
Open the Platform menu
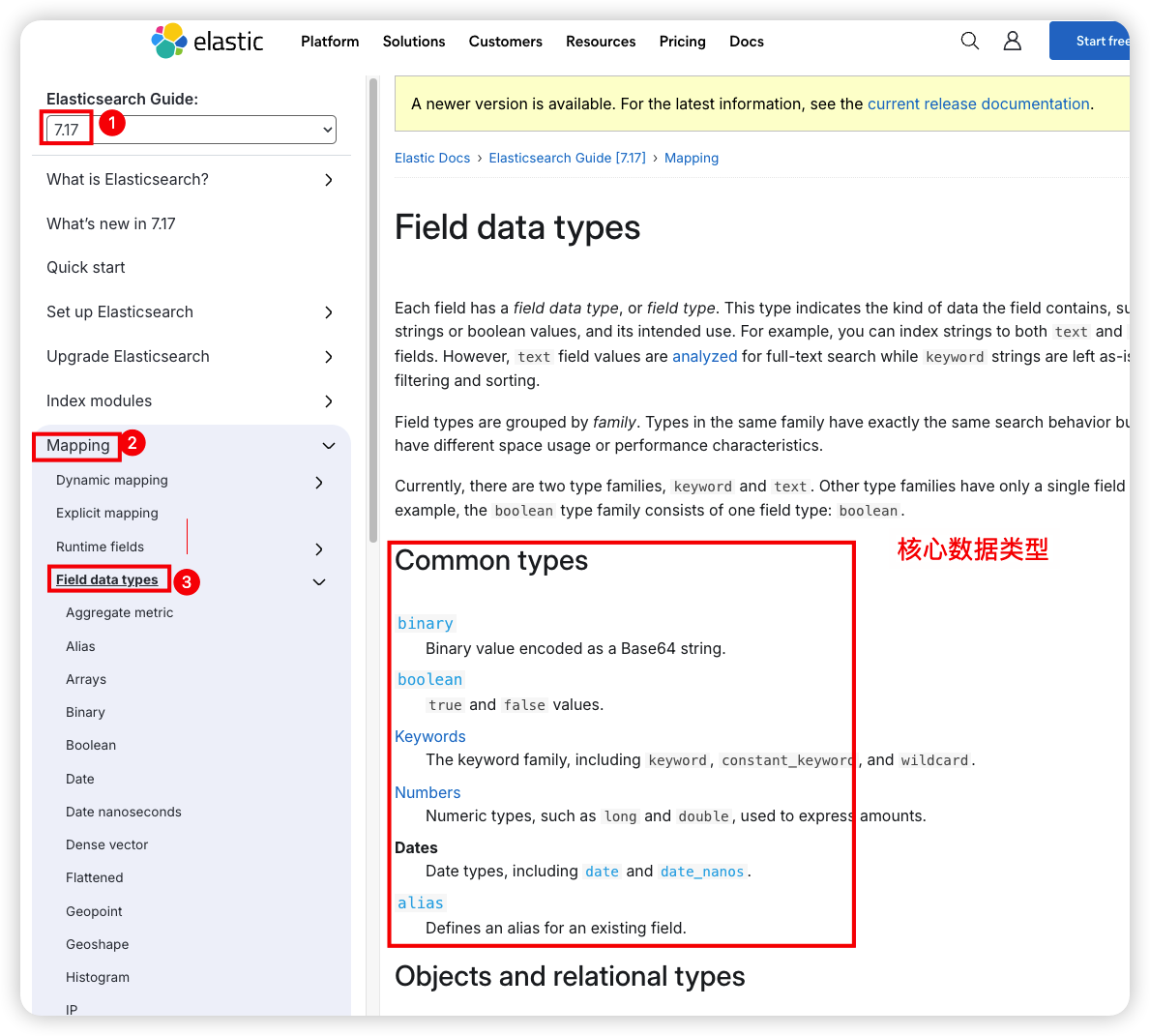(330, 42)
